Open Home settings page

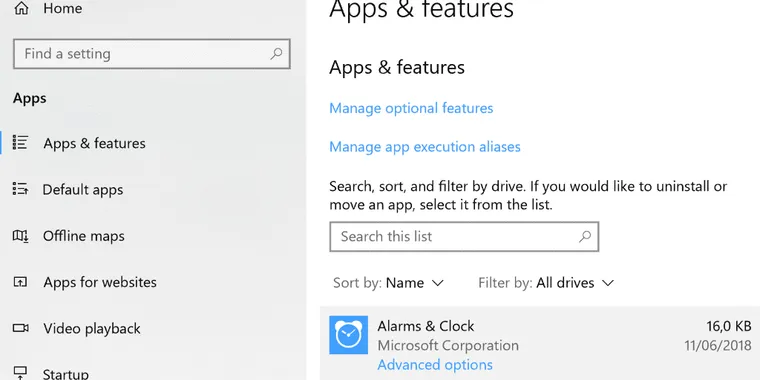(63, 8)
